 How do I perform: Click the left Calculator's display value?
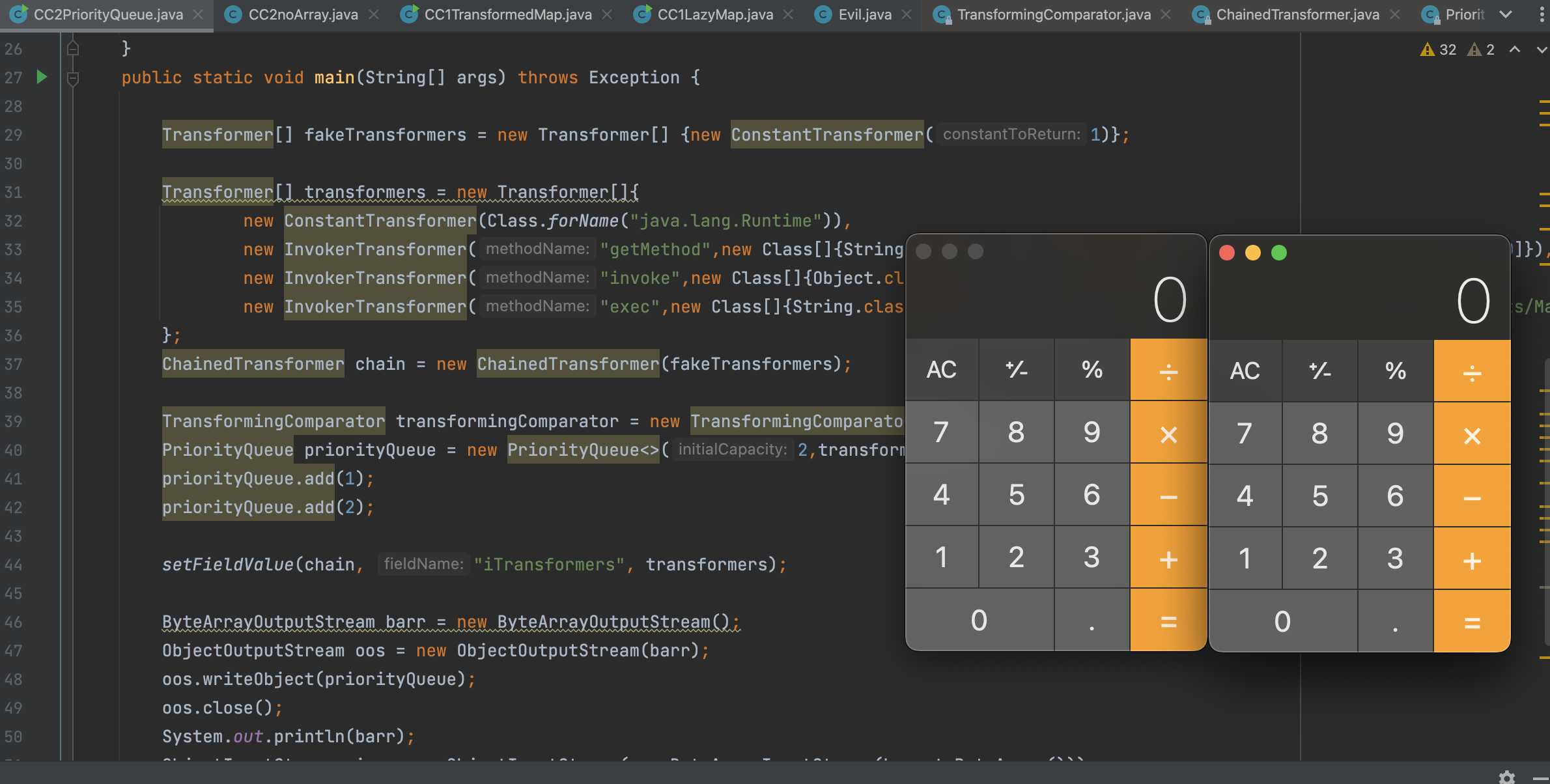pyautogui.click(x=1170, y=300)
